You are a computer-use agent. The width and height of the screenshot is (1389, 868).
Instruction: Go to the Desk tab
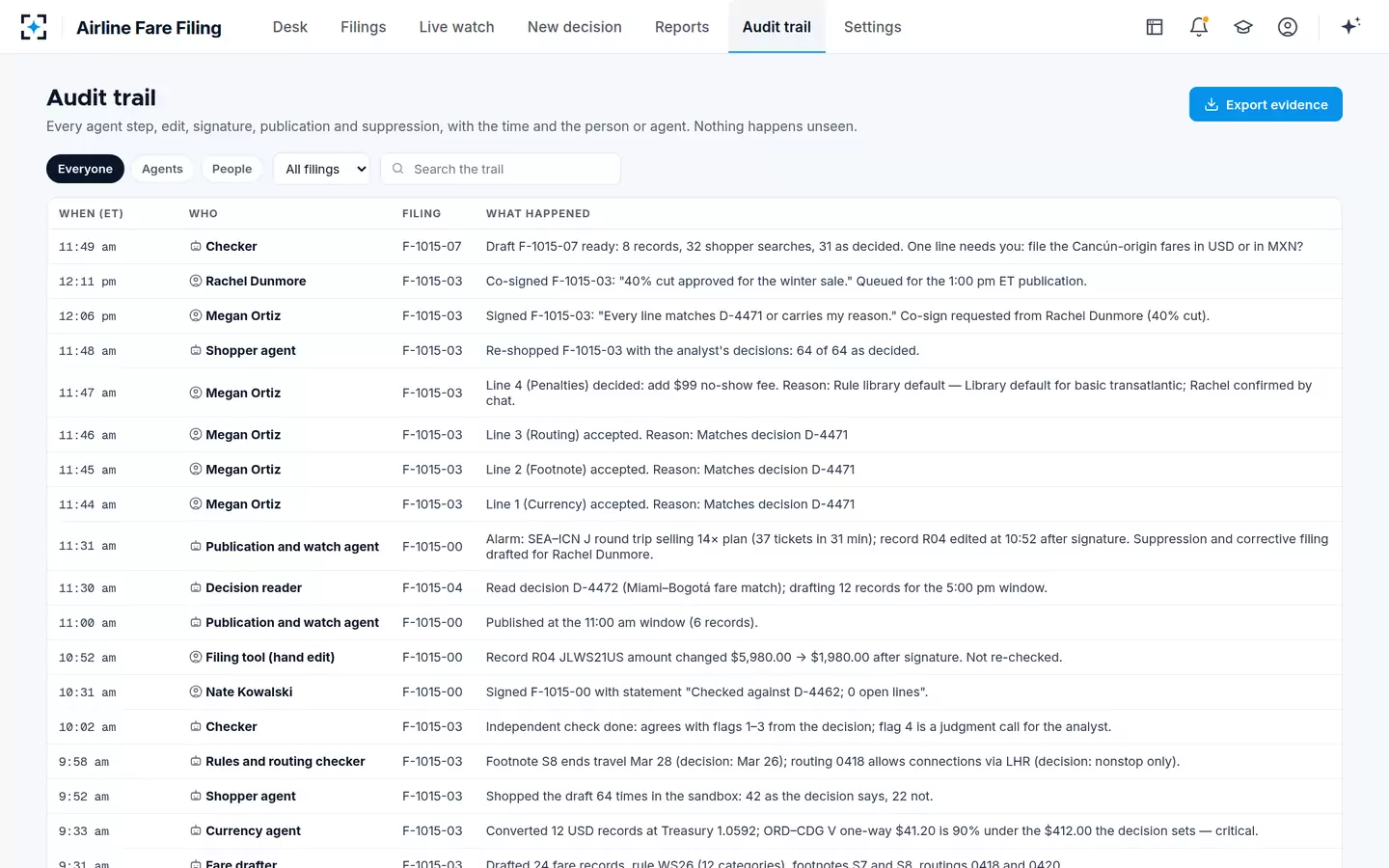(290, 27)
